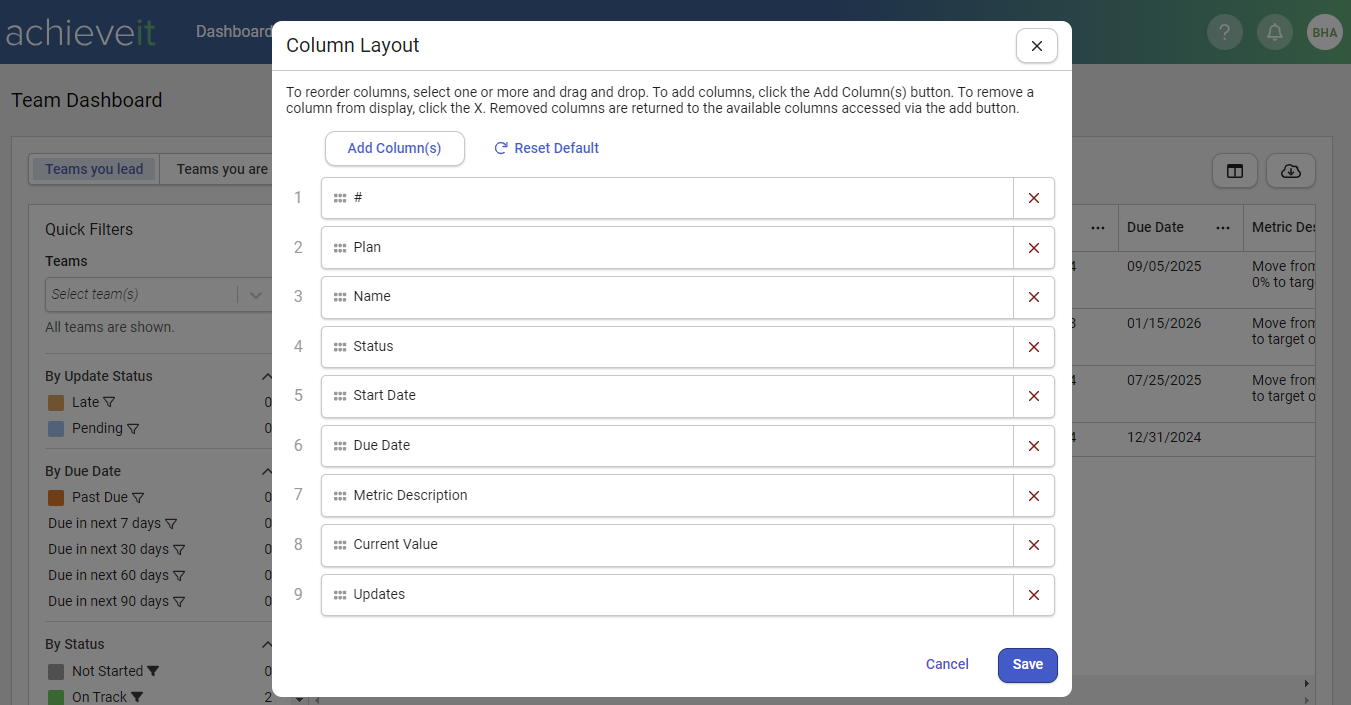The image size is (1351, 705).
Task: Remove the Metric Description column with its X
Action: coord(1034,496)
